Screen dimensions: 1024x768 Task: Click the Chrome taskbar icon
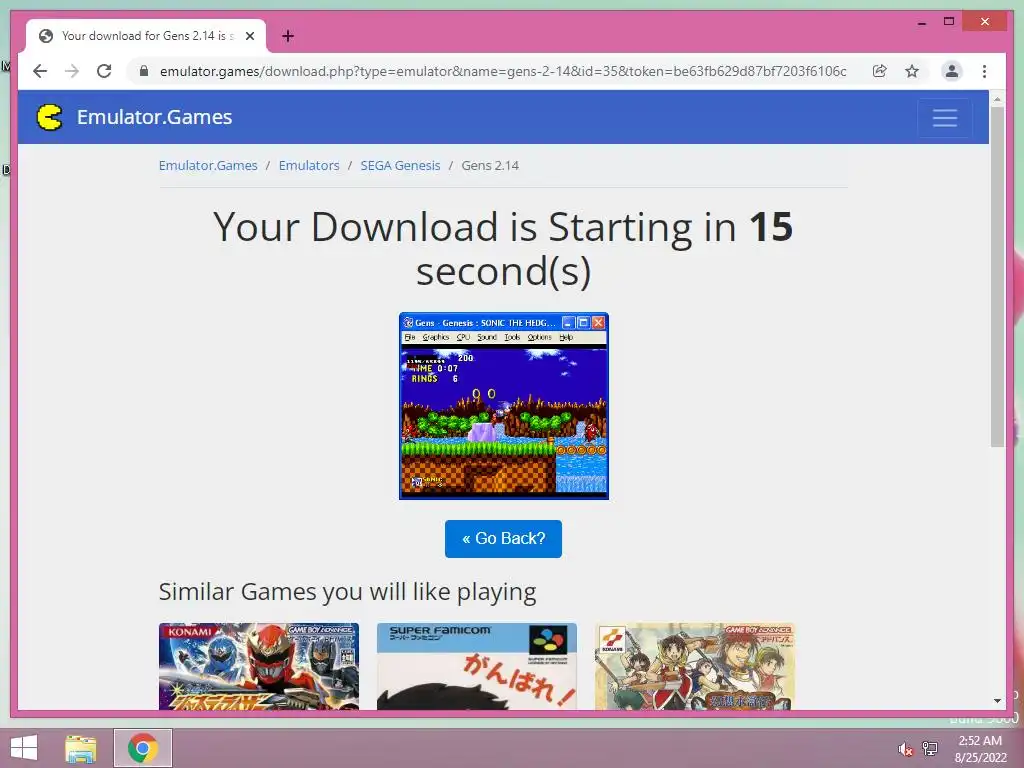143,748
